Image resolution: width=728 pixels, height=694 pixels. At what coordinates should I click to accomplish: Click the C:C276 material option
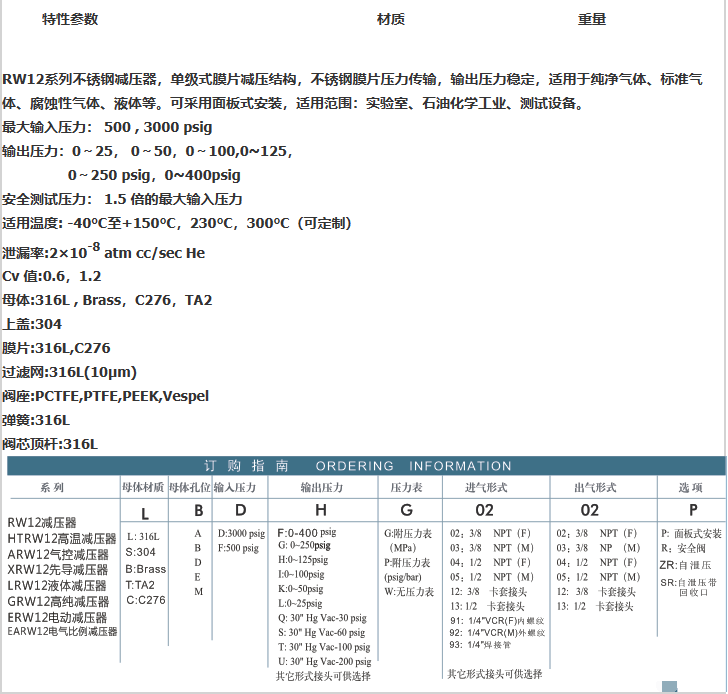coord(146,600)
